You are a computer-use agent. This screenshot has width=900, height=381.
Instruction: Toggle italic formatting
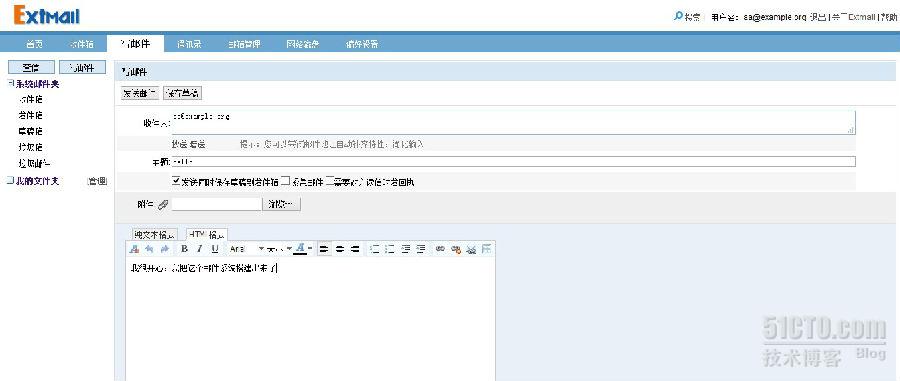coord(199,249)
